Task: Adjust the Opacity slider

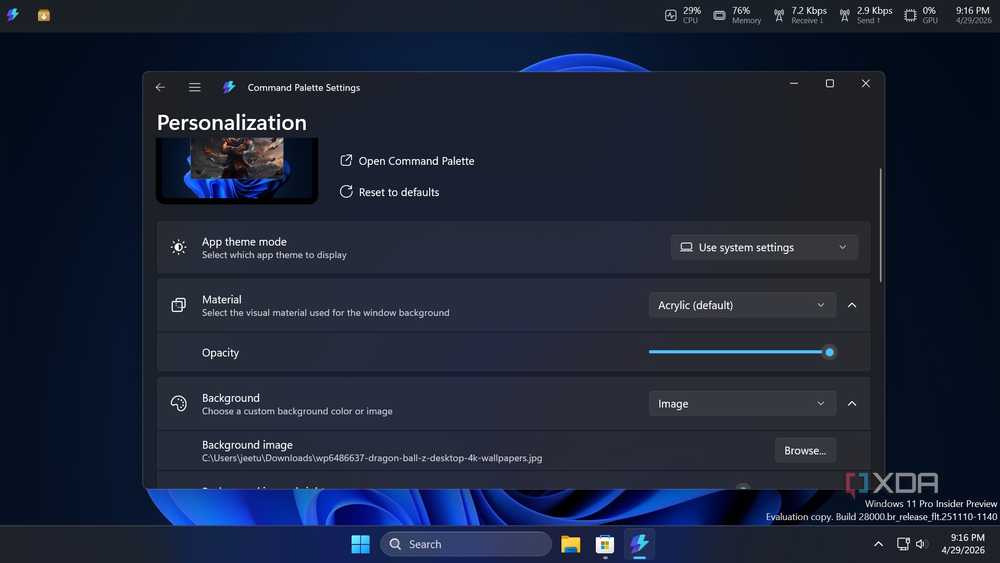Action: [x=742, y=352]
